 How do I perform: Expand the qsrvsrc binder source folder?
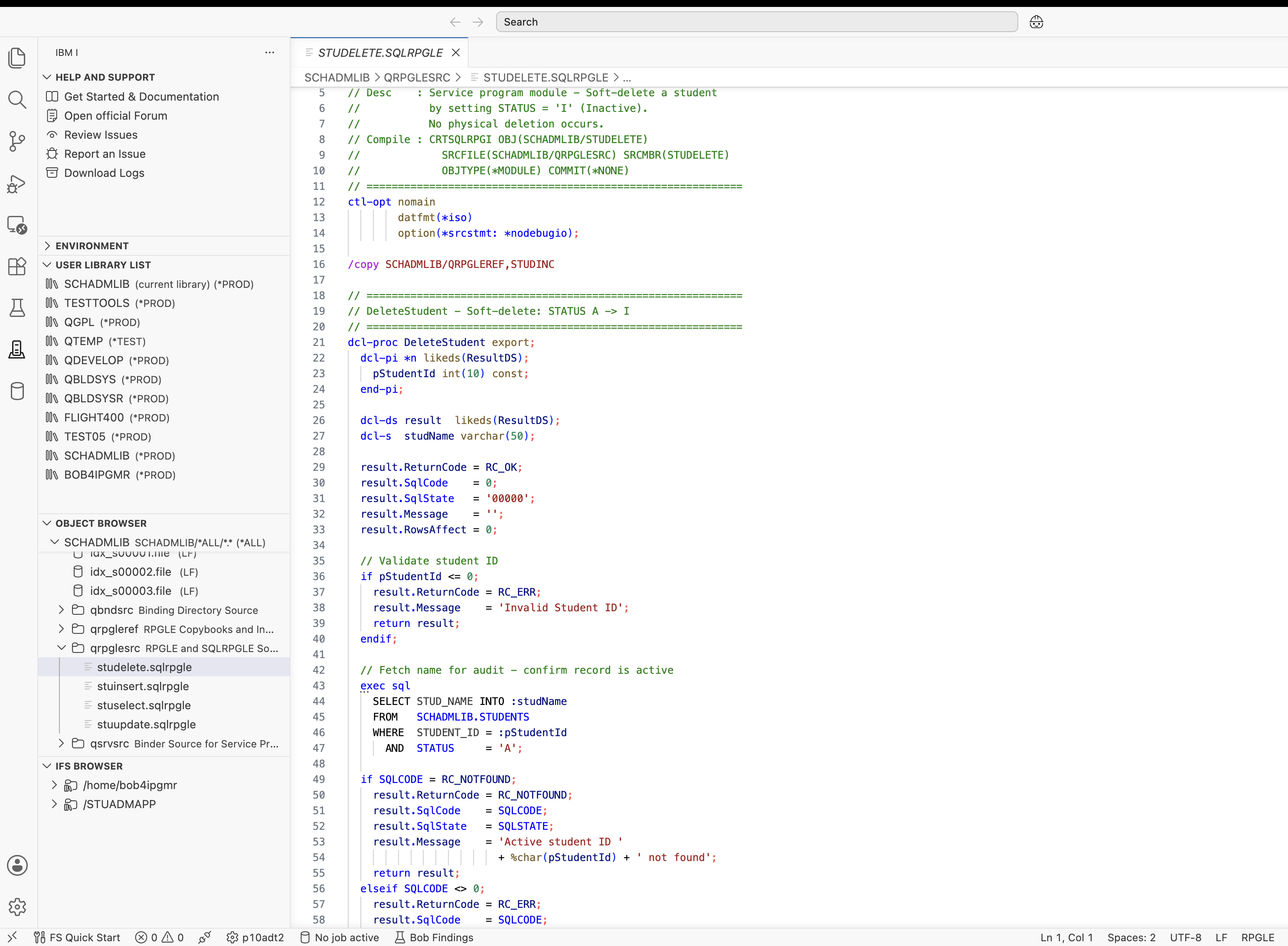61,743
